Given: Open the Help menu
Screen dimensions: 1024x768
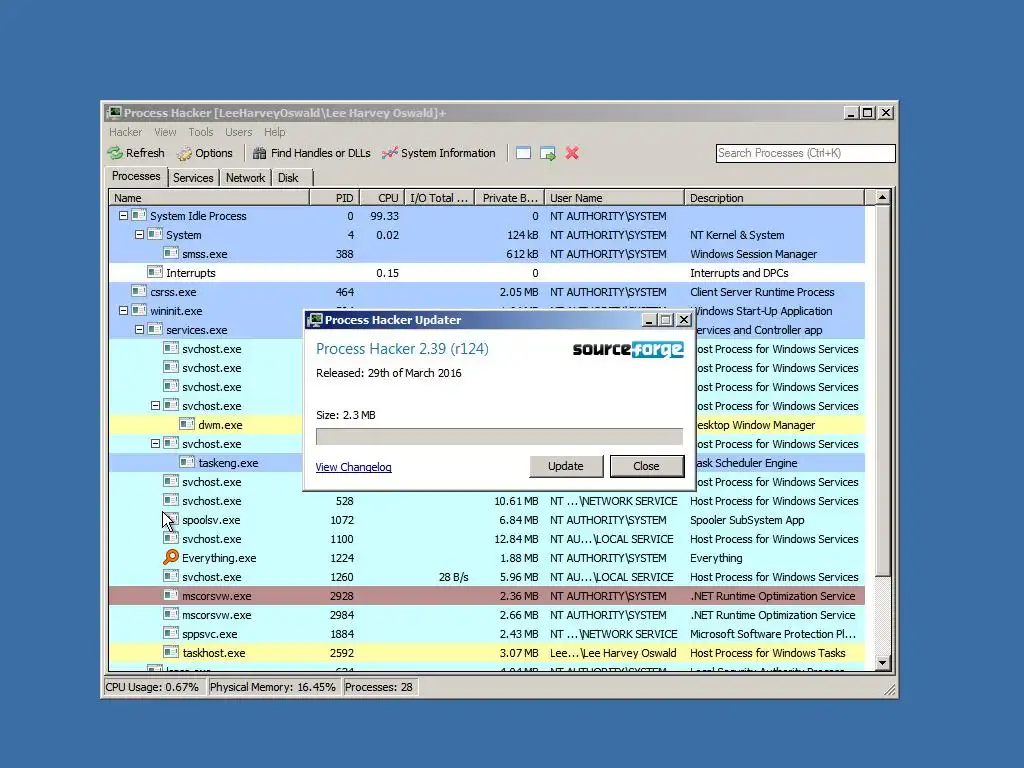Looking at the screenshot, I should 274,132.
